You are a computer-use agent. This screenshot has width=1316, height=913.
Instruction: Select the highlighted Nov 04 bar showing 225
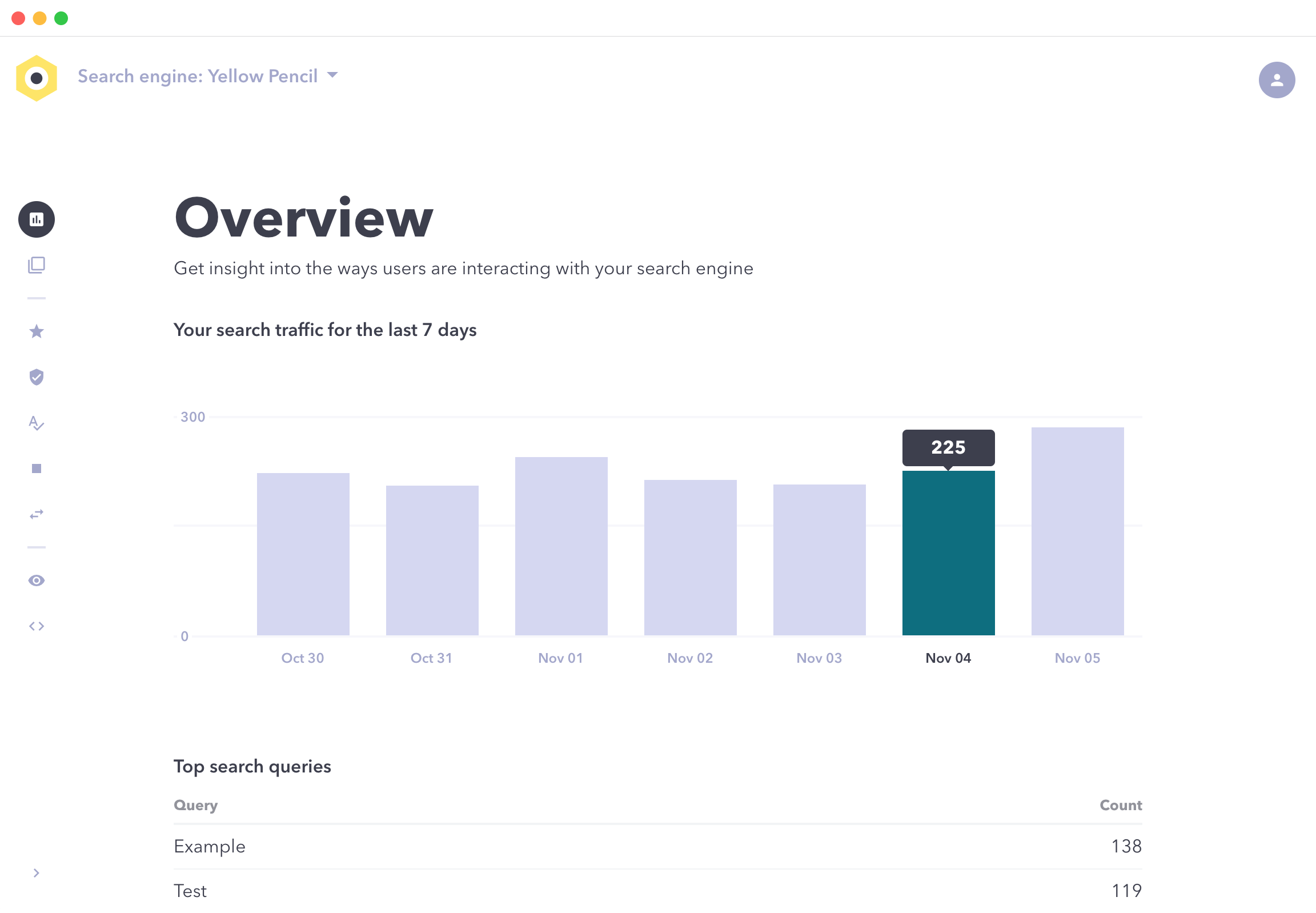[948, 552]
